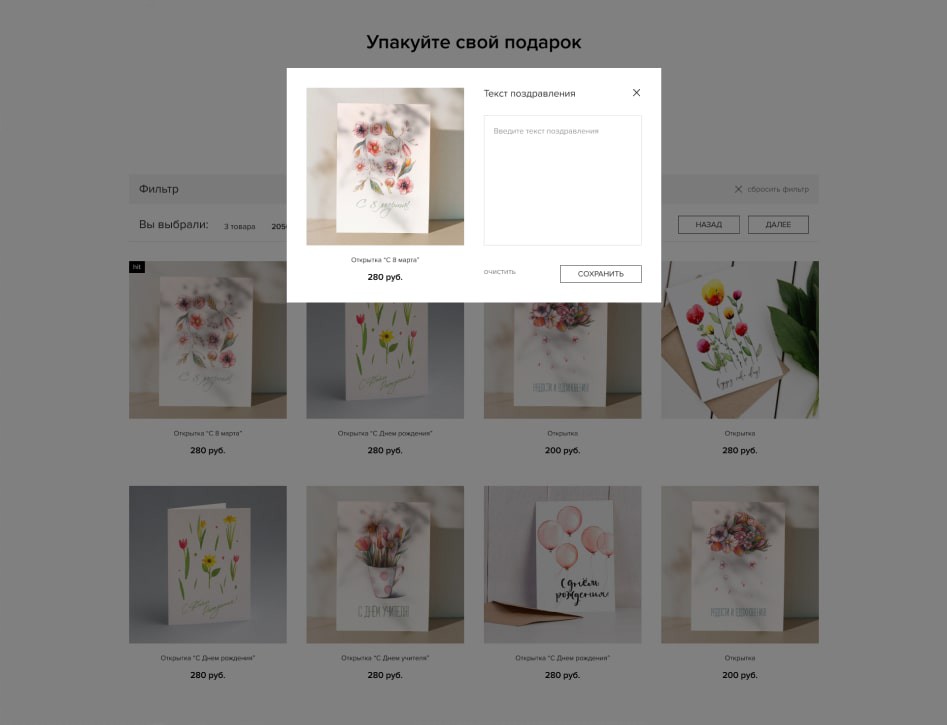
Task: Click the bottom-right bouquet card thumbnail
Action: [x=740, y=564]
